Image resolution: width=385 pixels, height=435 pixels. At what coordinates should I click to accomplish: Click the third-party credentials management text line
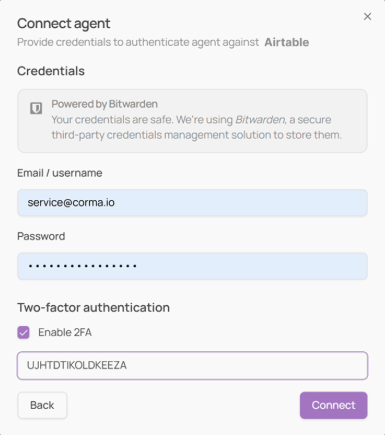[x=197, y=135]
